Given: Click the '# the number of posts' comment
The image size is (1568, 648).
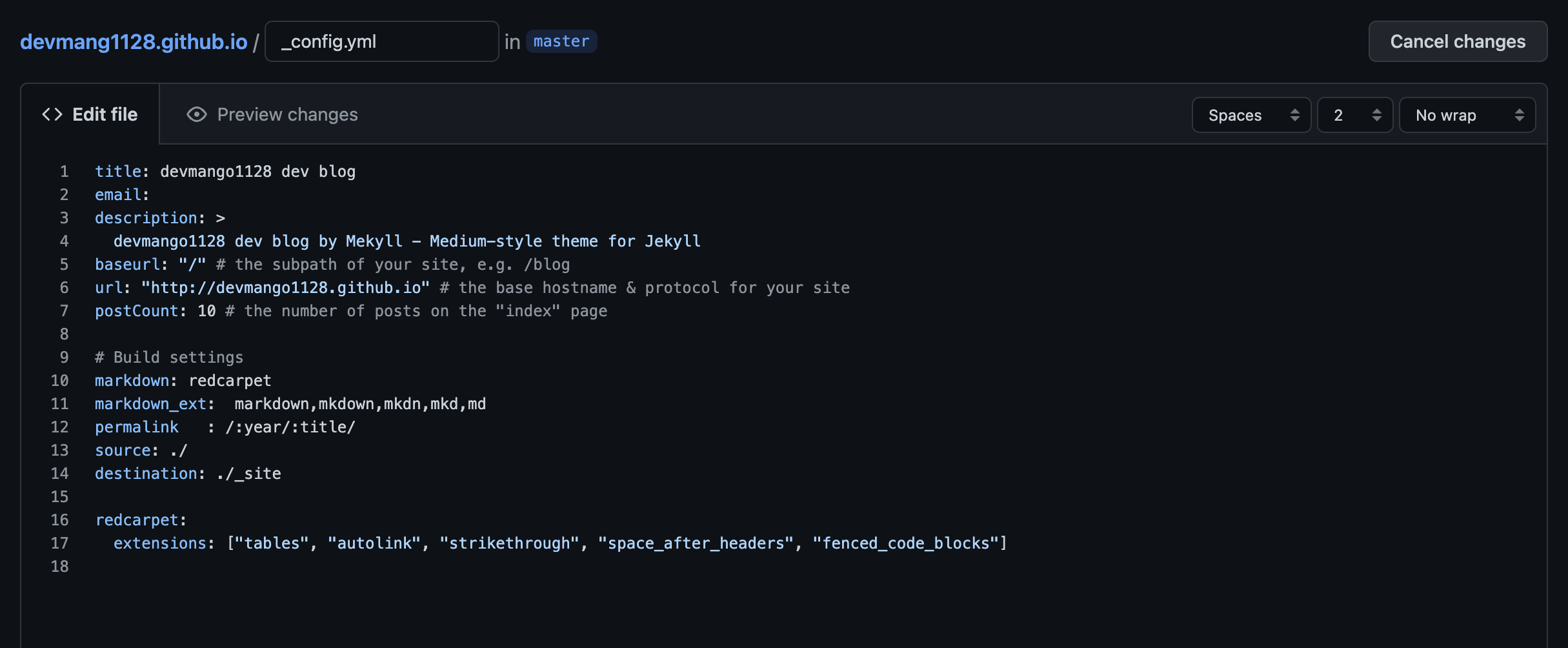Looking at the screenshot, I should (x=416, y=310).
